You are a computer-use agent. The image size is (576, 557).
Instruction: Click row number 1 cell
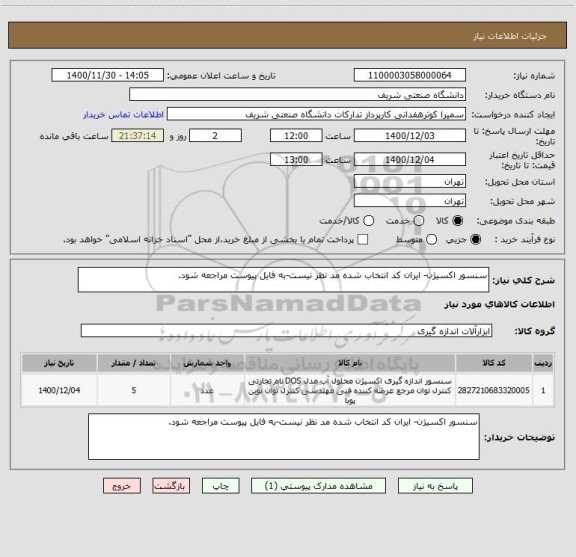click(x=543, y=390)
